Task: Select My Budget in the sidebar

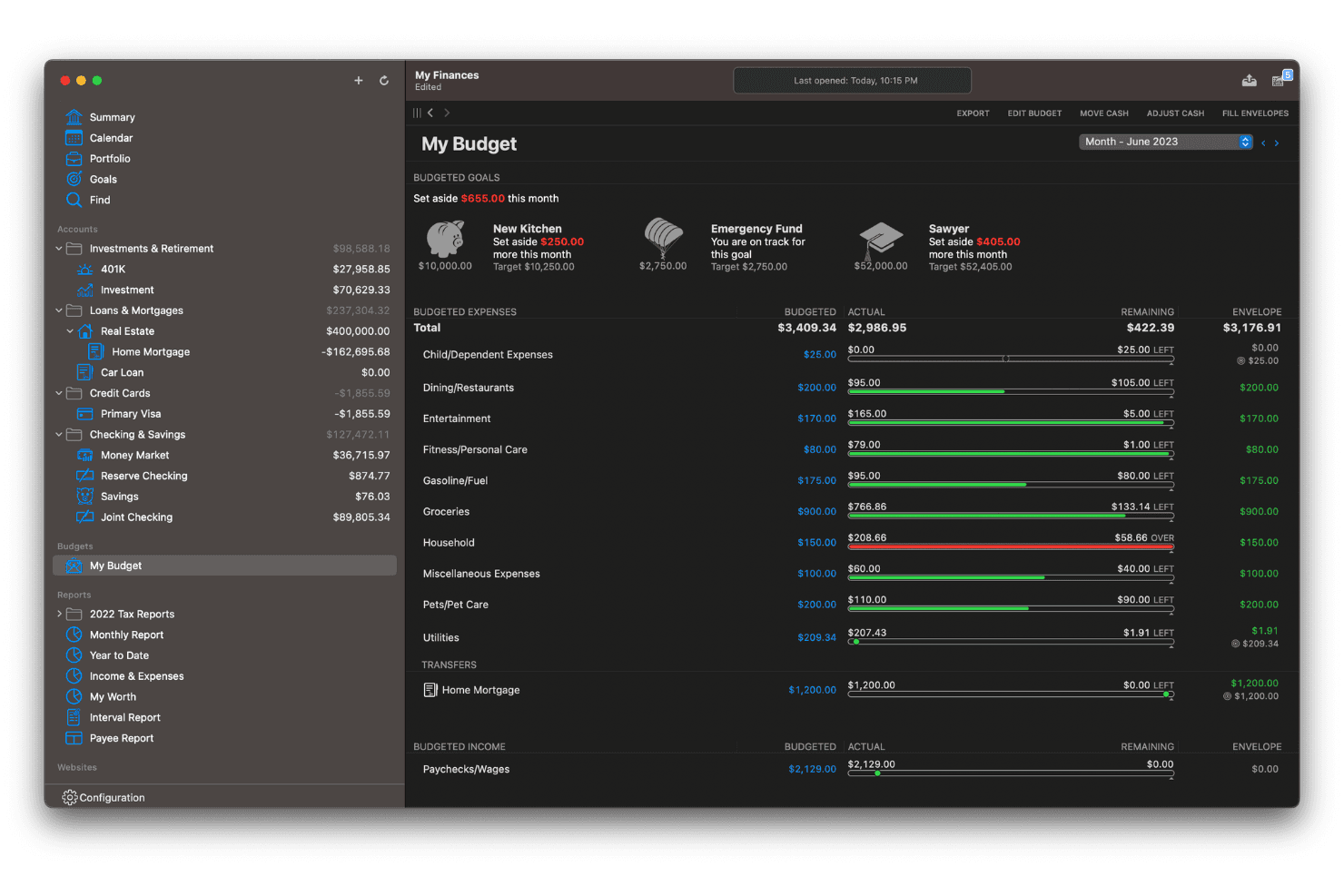Action: pyautogui.click(x=225, y=566)
